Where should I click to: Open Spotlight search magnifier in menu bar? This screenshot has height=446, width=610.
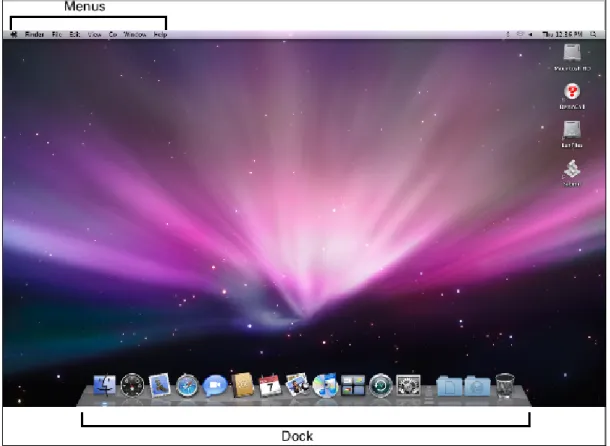[593, 34]
